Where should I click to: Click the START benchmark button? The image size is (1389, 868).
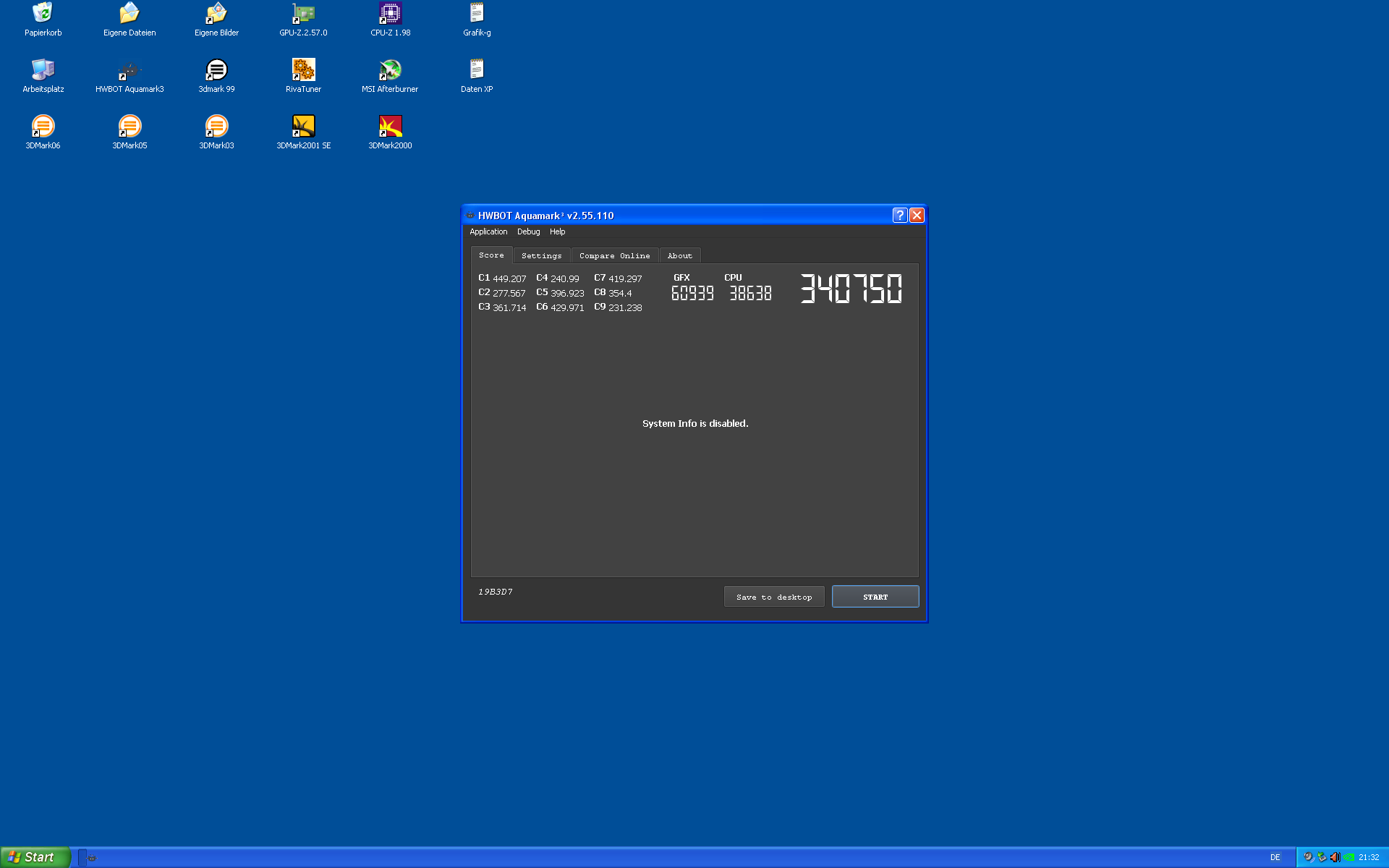pyautogui.click(x=875, y=597)
